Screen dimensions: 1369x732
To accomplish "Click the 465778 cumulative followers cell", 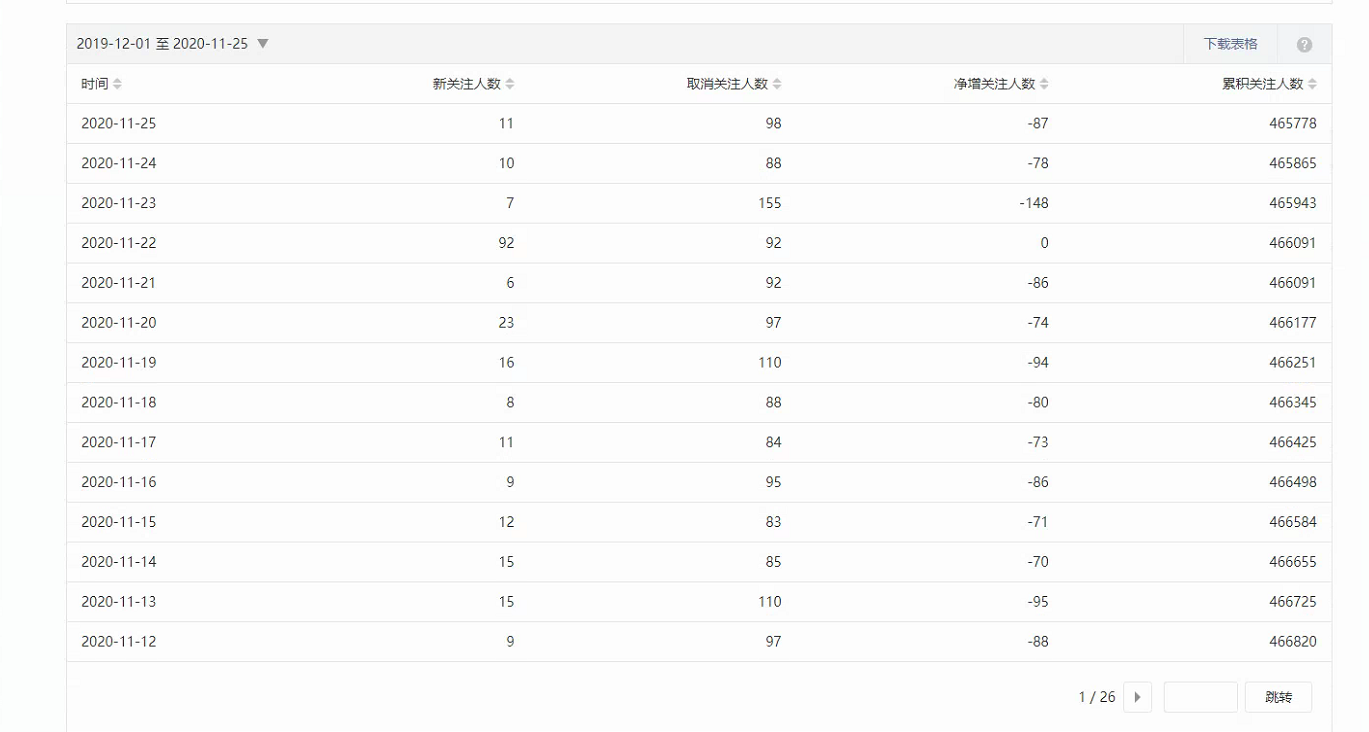I will [x=1292, y=124].
